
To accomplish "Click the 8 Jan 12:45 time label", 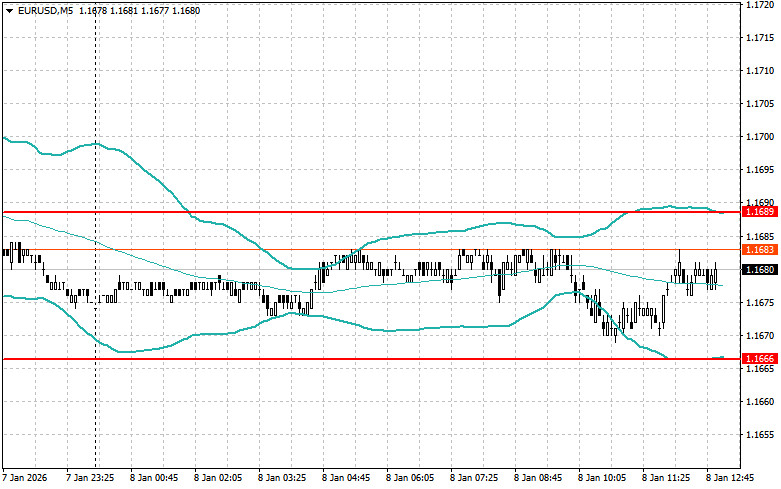I will tap(730, 478).
